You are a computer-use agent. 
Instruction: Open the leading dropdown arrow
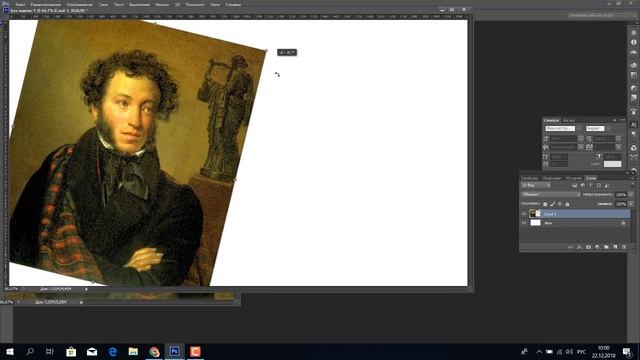pyautogui.click(x=618, y=139)
